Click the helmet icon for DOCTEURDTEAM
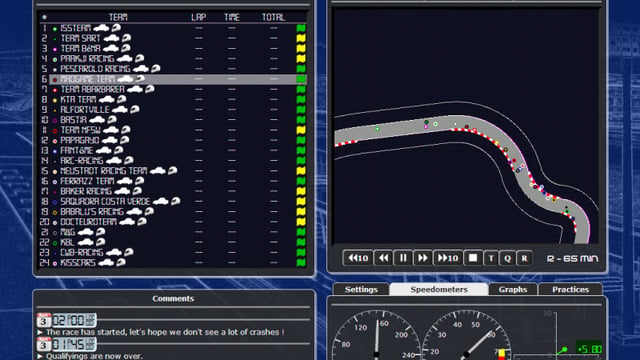 (x=142, y=222)
